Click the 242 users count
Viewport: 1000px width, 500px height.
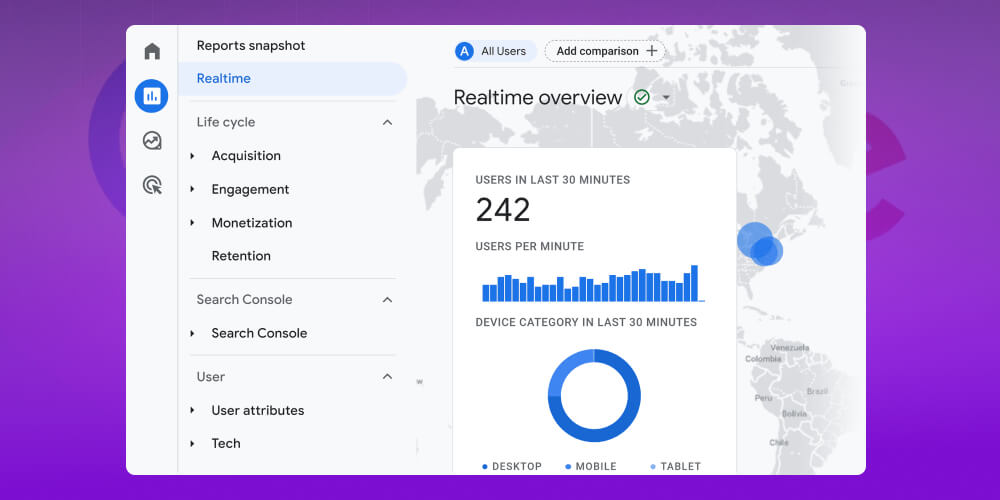(x=503, y=210)
